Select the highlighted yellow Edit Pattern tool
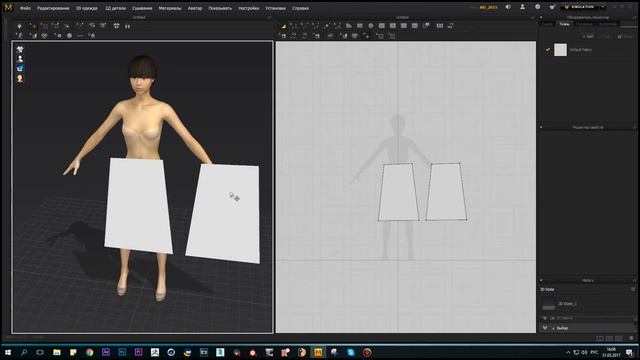 click(283, 26)
